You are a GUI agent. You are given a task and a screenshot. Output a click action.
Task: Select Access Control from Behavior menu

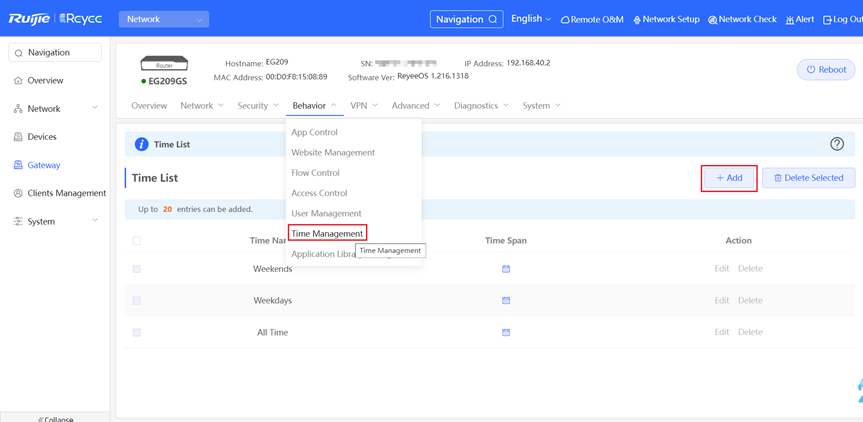coord(319,193)
